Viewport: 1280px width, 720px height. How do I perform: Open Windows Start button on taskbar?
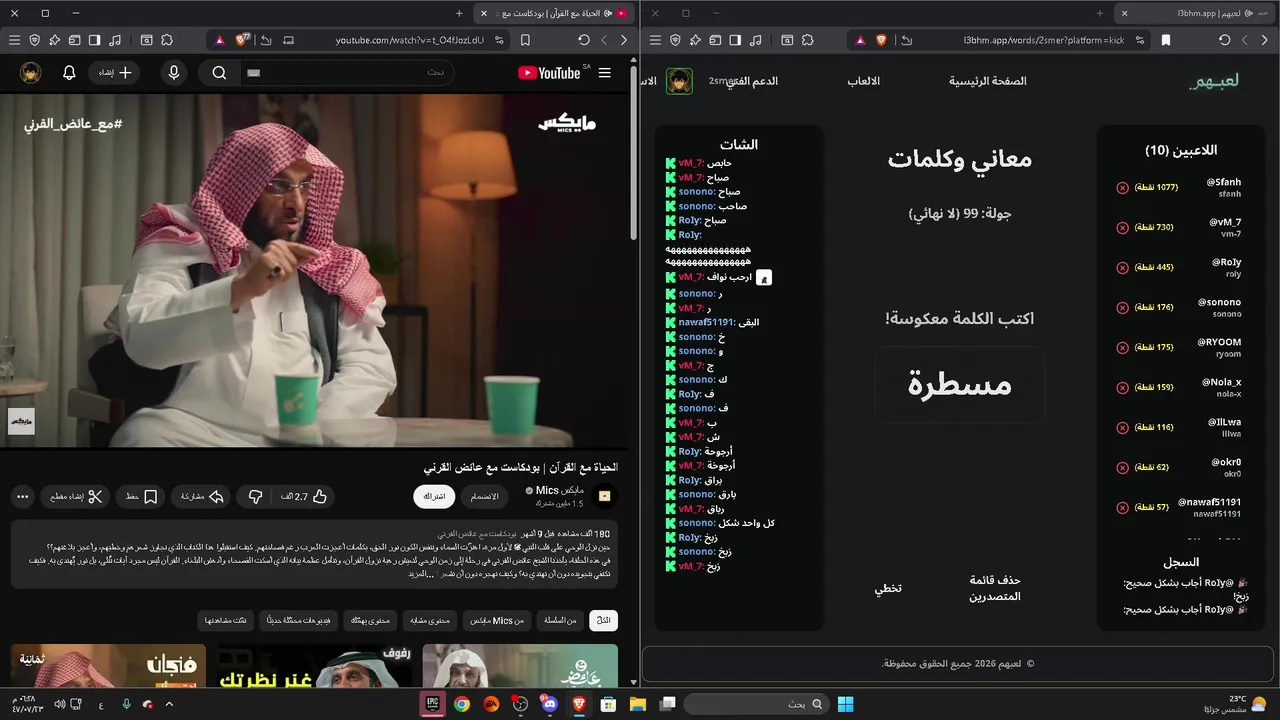[x=845, y=704]
